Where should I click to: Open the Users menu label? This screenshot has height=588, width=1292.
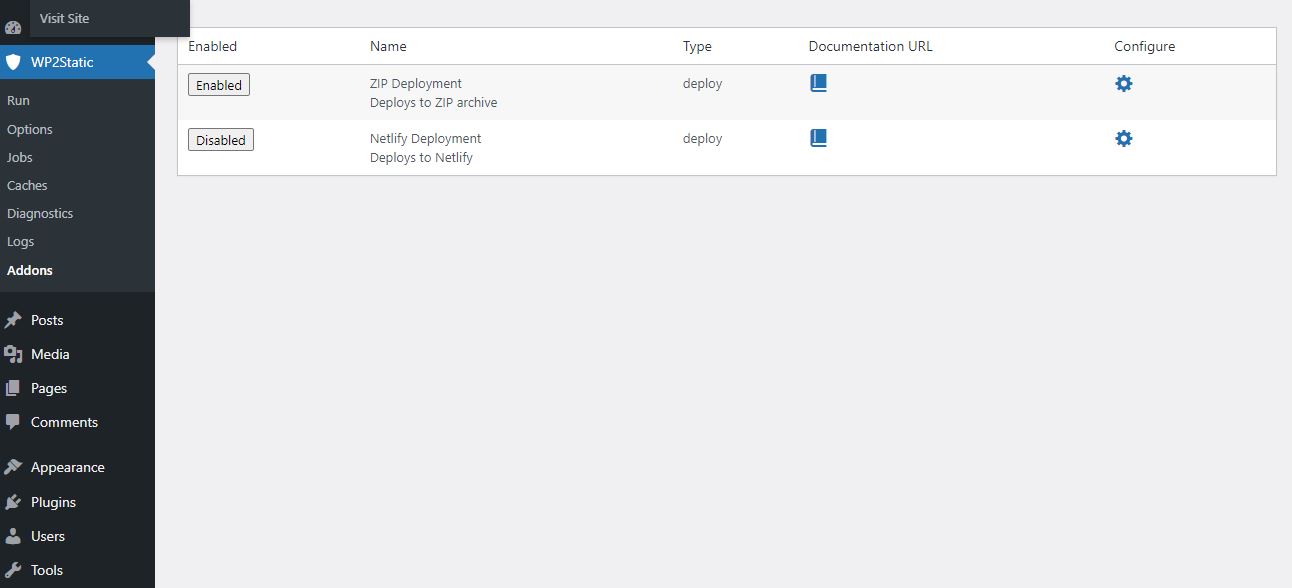pos(48,536)
